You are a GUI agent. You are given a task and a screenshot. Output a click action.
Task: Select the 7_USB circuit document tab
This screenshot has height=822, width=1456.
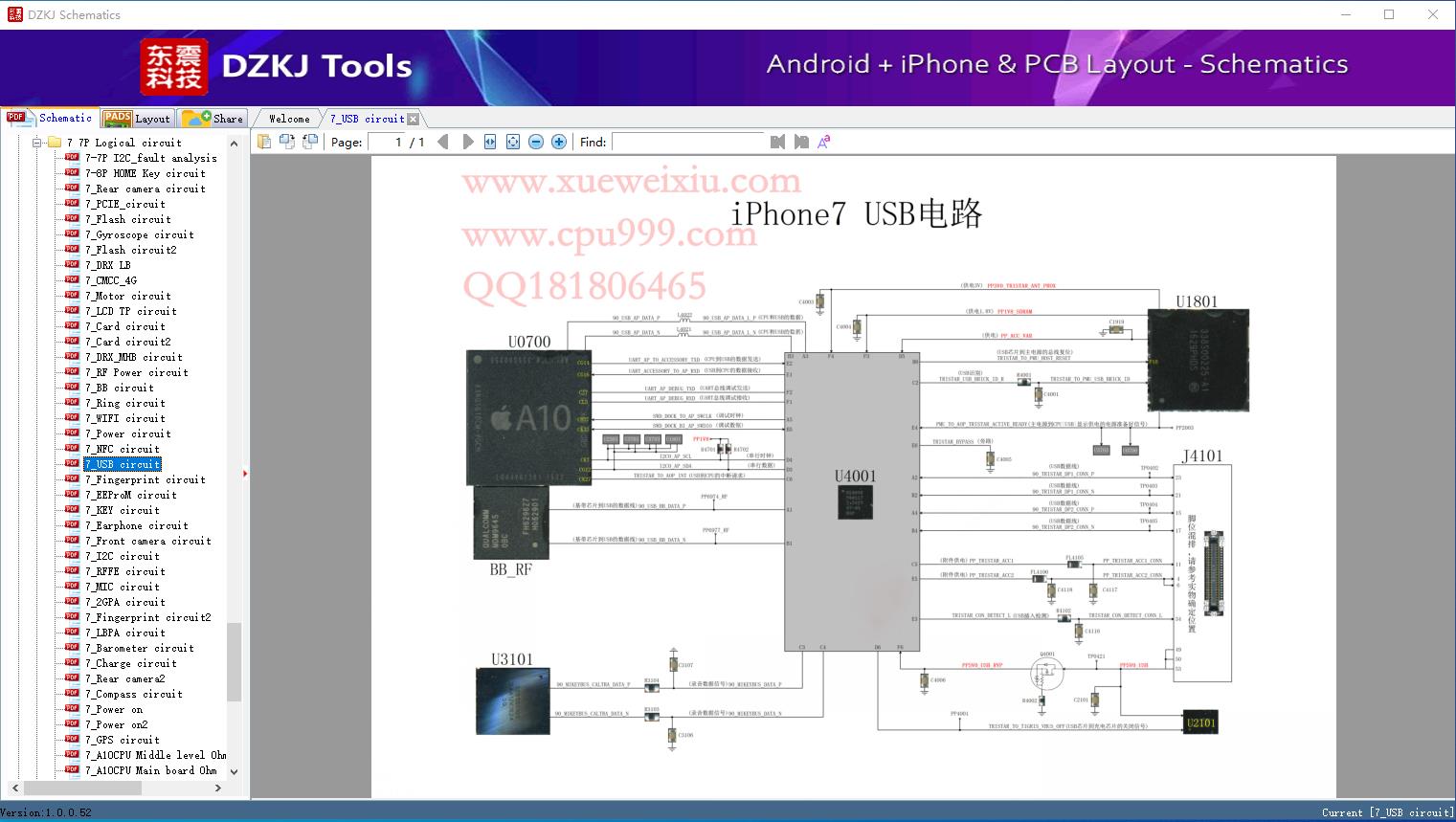[367, 119]
